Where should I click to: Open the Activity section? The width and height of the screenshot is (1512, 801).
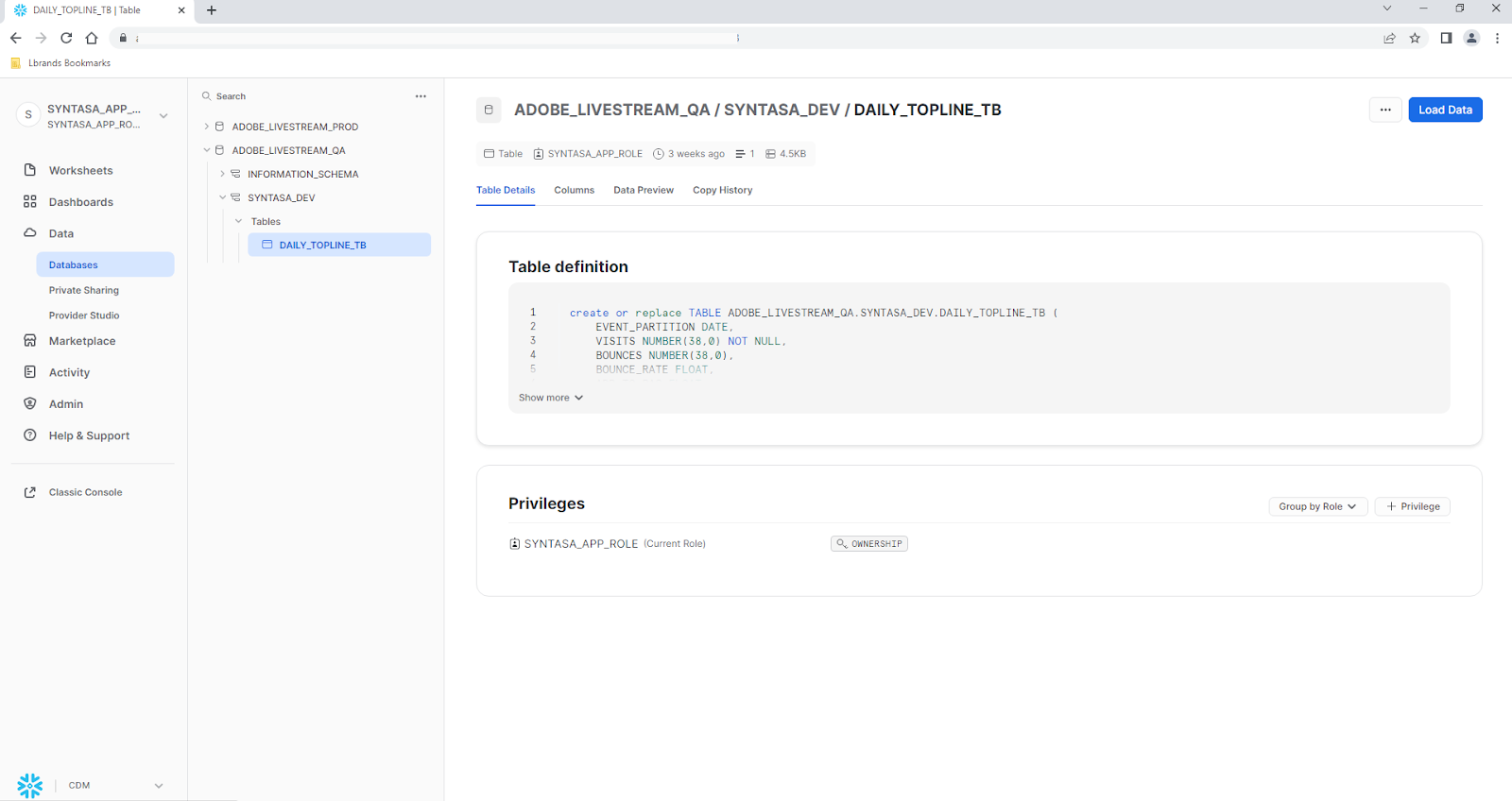tap(69, 373)
